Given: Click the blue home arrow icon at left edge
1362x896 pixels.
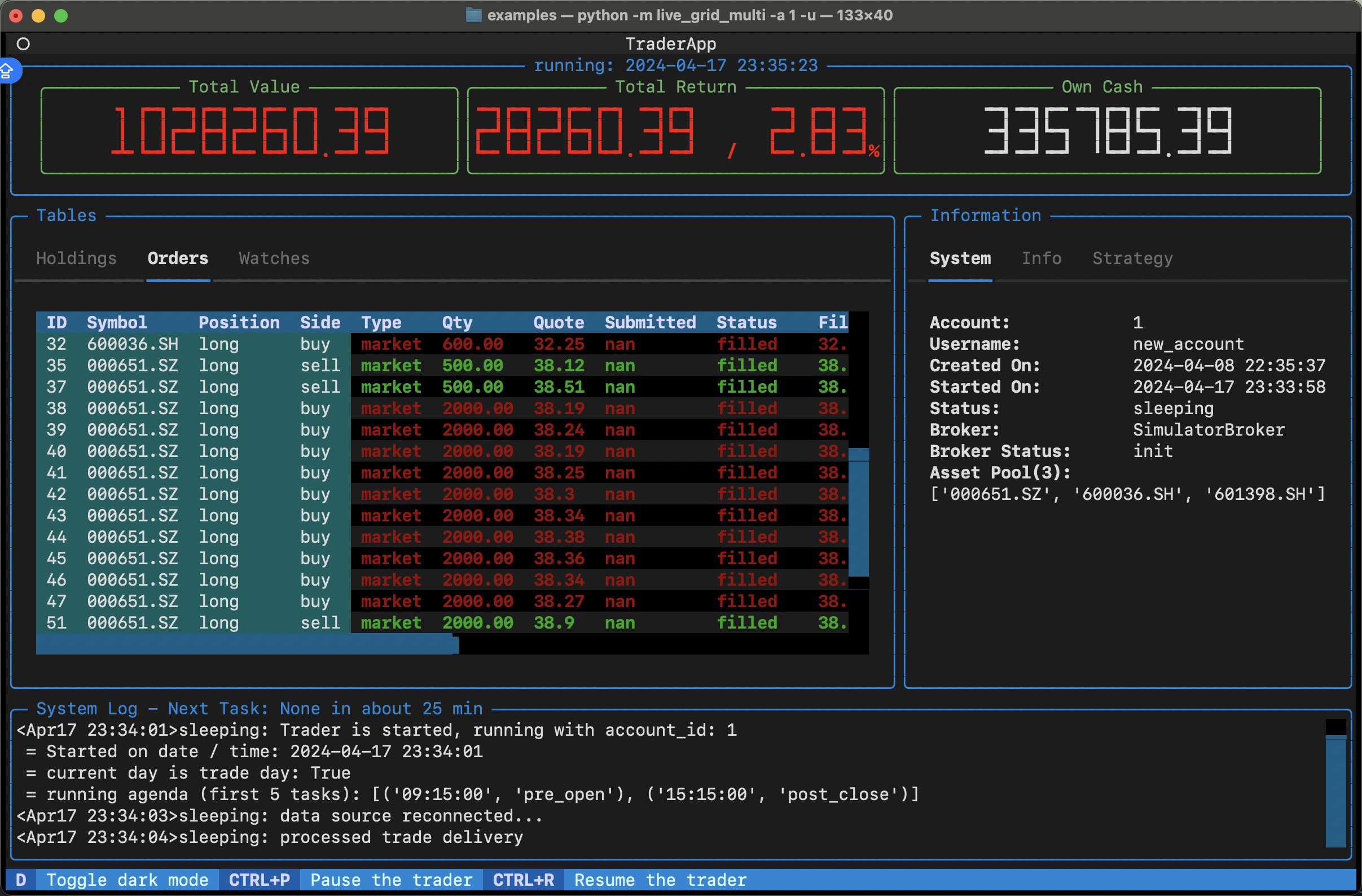Looking at the screenshot, I should coord(7,71).
